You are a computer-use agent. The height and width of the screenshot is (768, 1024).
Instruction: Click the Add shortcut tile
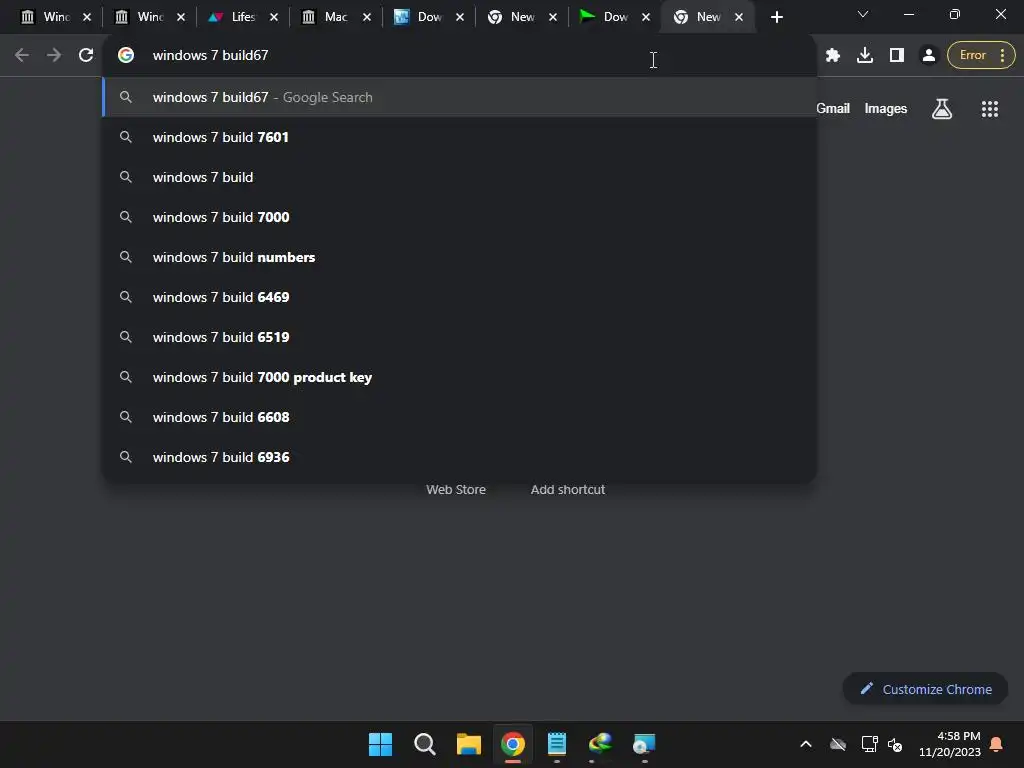pos(568,489)
